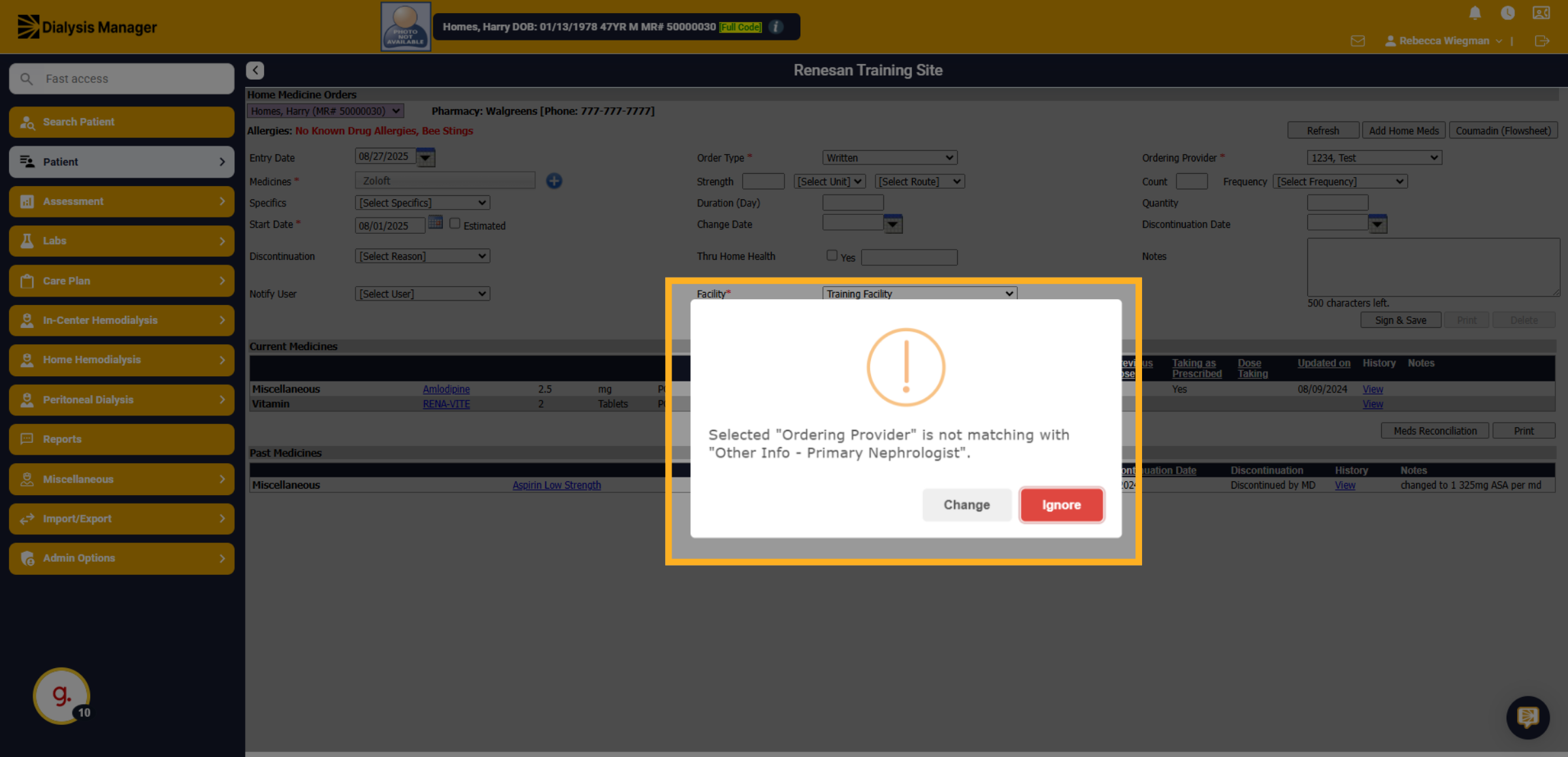Expand the Miscellaneous sidebar menu
Image resolution: width=1568 pixels, height=757 pixels.
122,479
